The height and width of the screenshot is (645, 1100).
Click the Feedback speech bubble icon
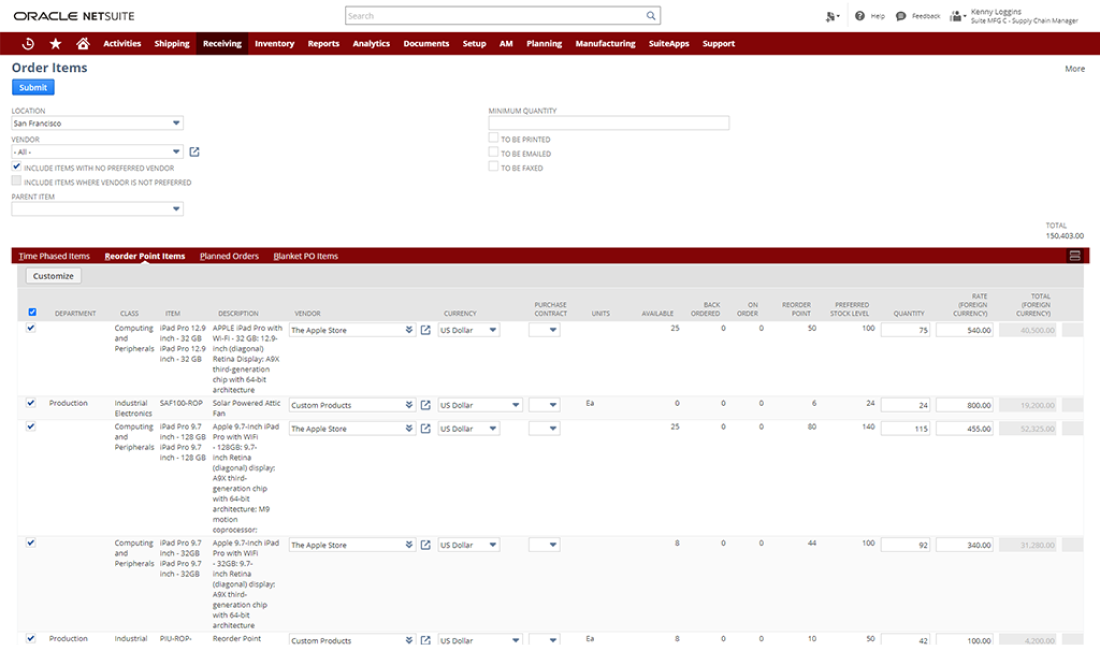901,16
